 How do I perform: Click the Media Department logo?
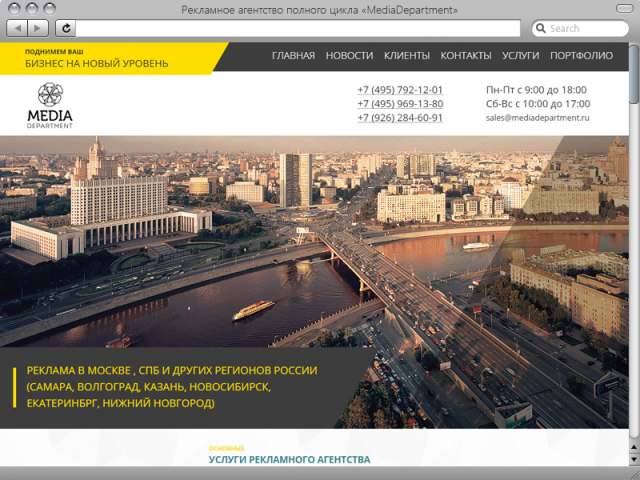pyautogui.click(x=50, y=105)
